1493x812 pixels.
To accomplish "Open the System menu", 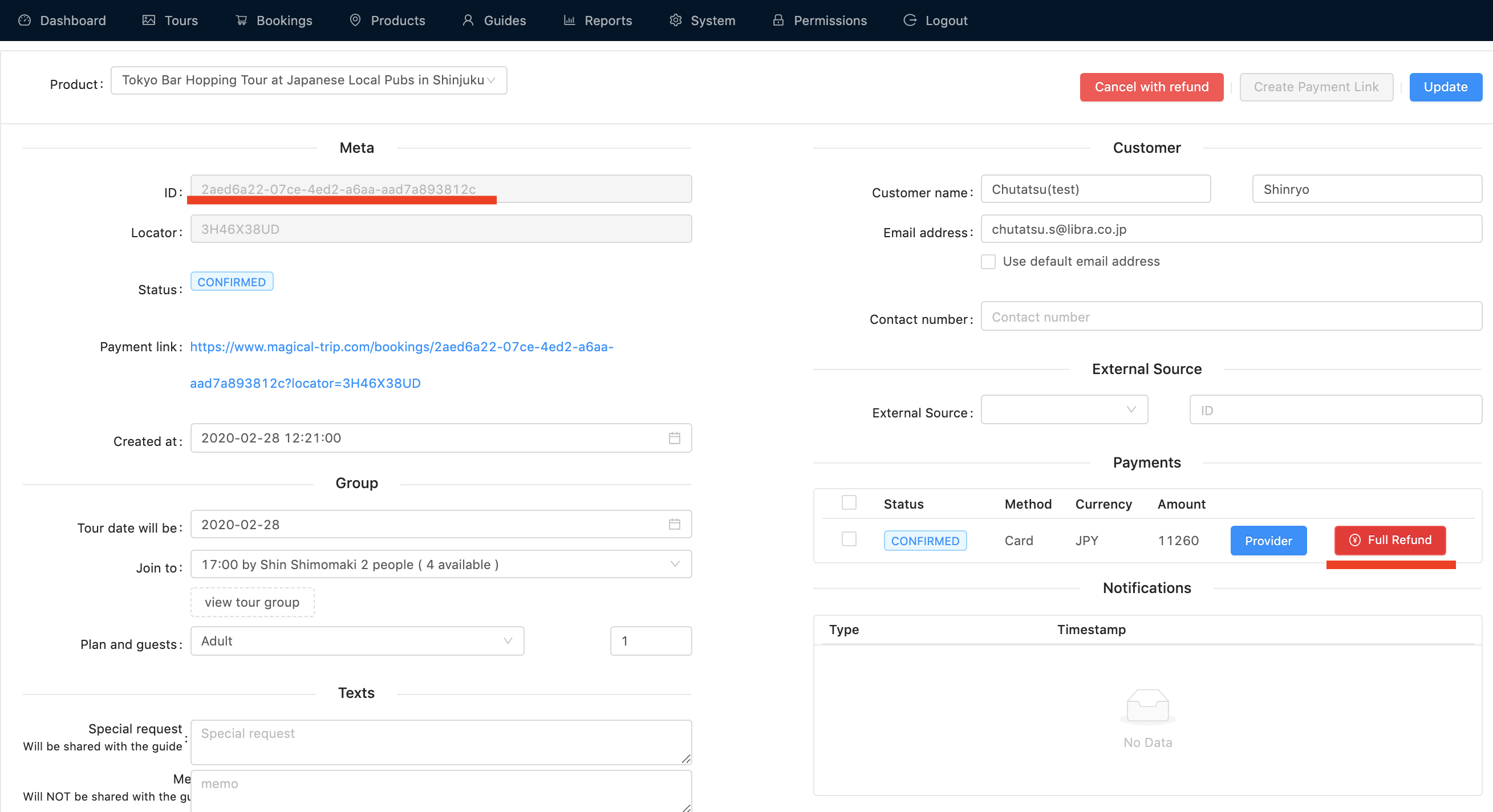I will click(x=702, y=21).
